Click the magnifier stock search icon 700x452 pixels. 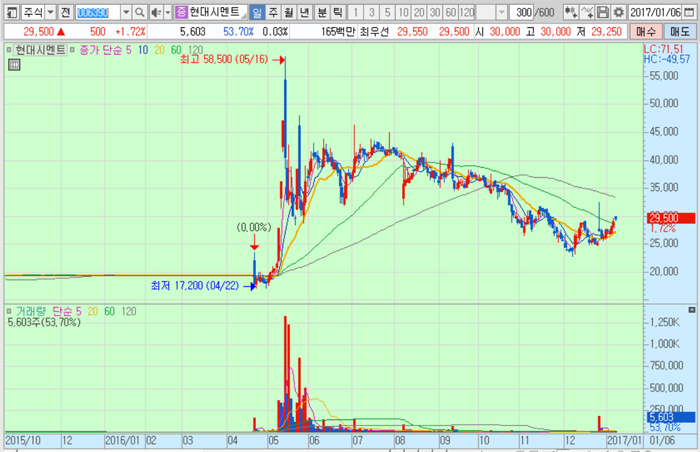coord(140,12)
